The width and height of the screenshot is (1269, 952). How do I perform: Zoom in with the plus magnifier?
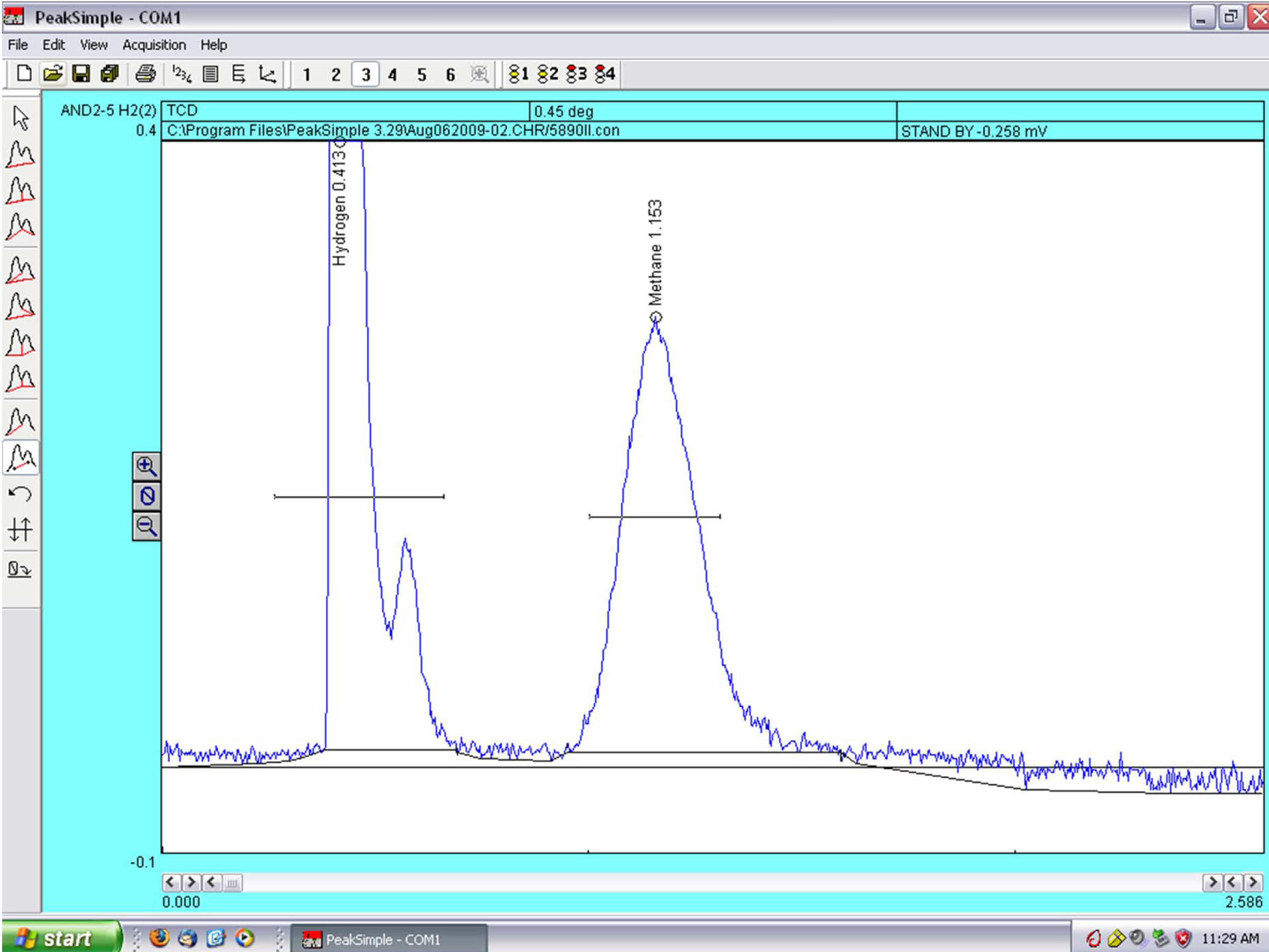click(x=146, y=467)
